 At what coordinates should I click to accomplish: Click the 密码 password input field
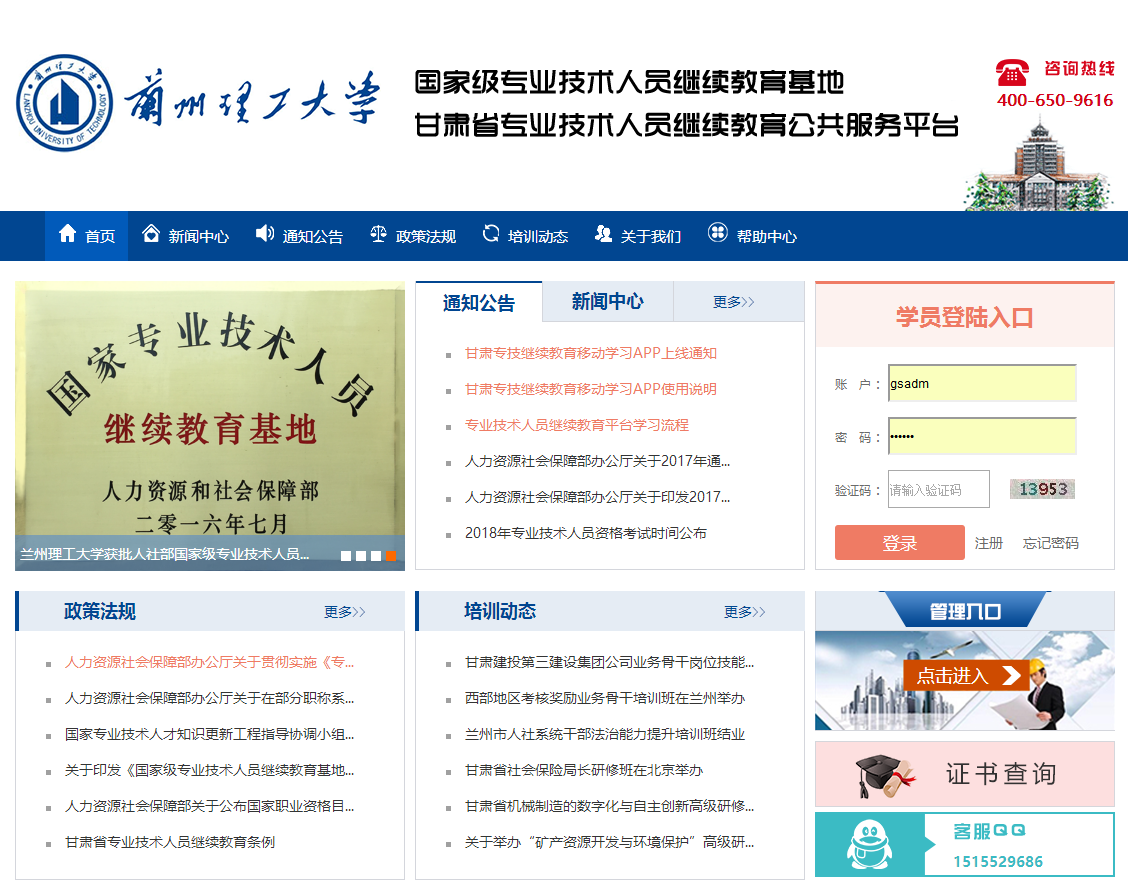tap(982, 436)
